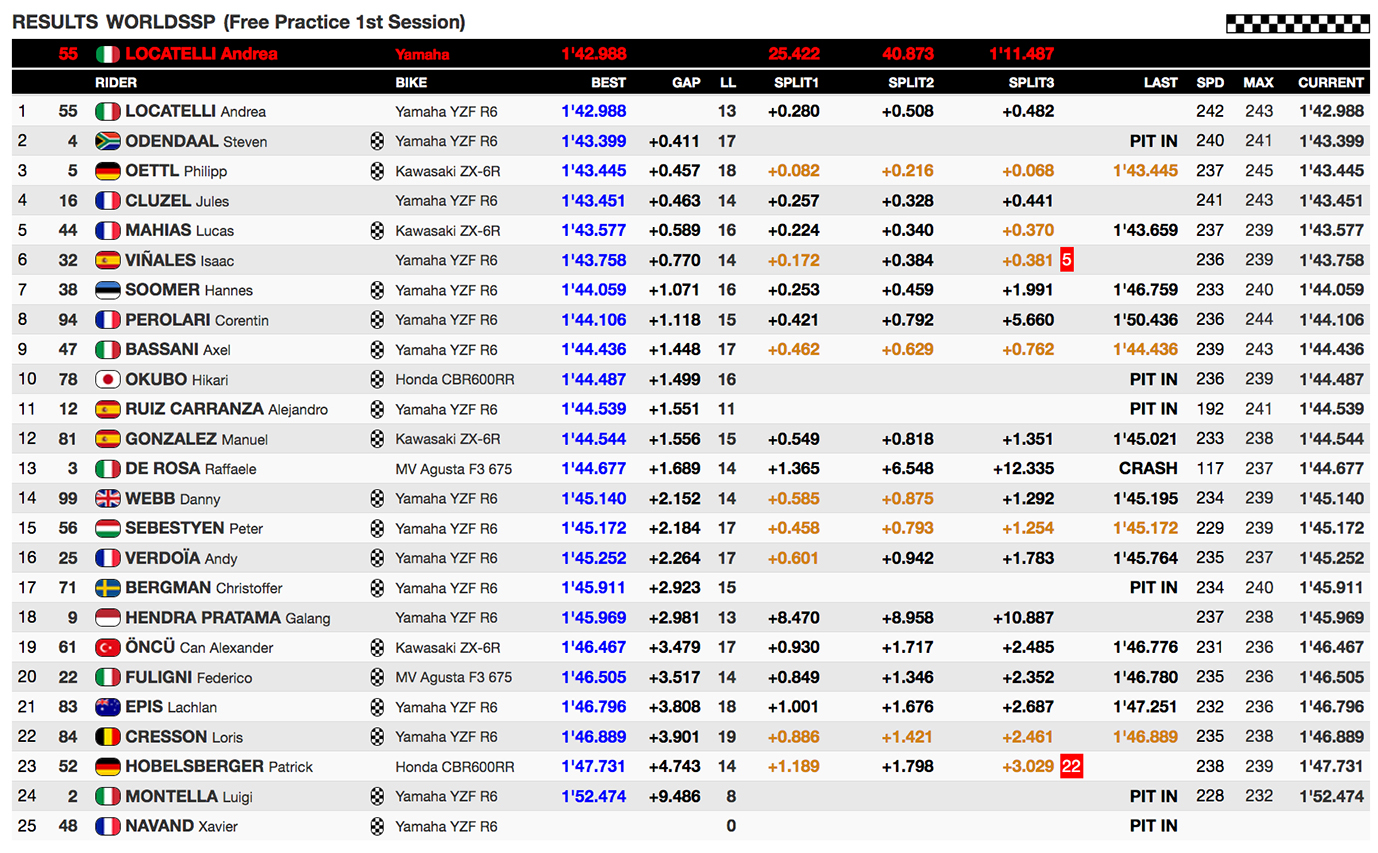Click the checkered flag icon in OETTL's row
1378x853 pixels.
[377, 172]
